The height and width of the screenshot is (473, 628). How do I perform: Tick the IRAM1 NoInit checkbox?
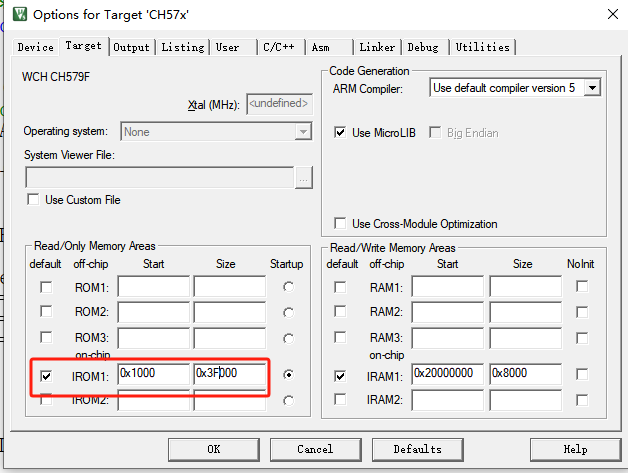click(582, 374)
